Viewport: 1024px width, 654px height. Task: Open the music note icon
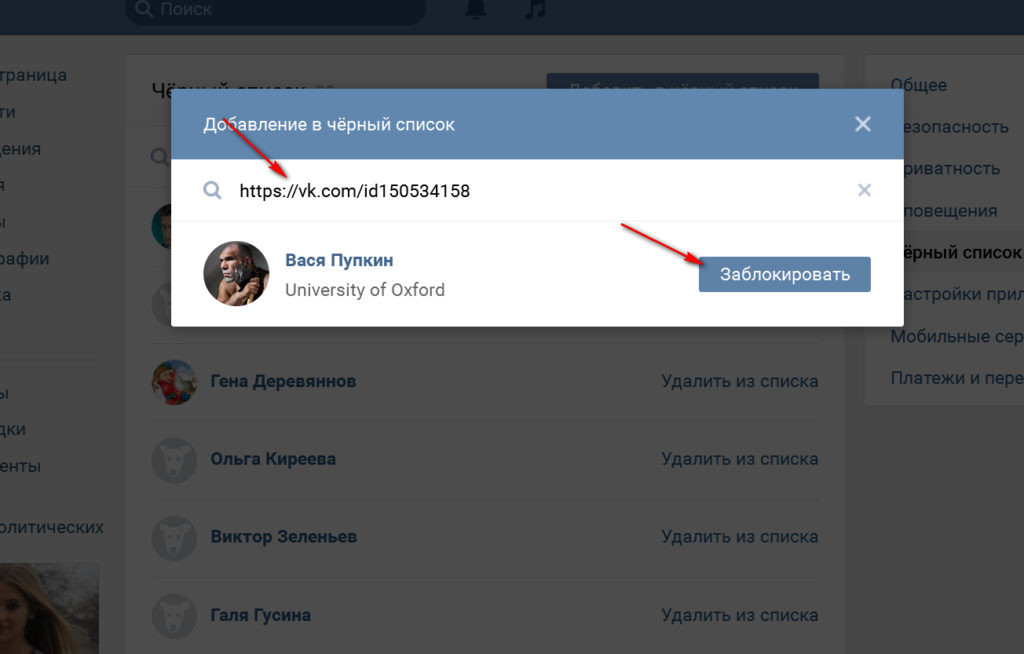(536, 8)
